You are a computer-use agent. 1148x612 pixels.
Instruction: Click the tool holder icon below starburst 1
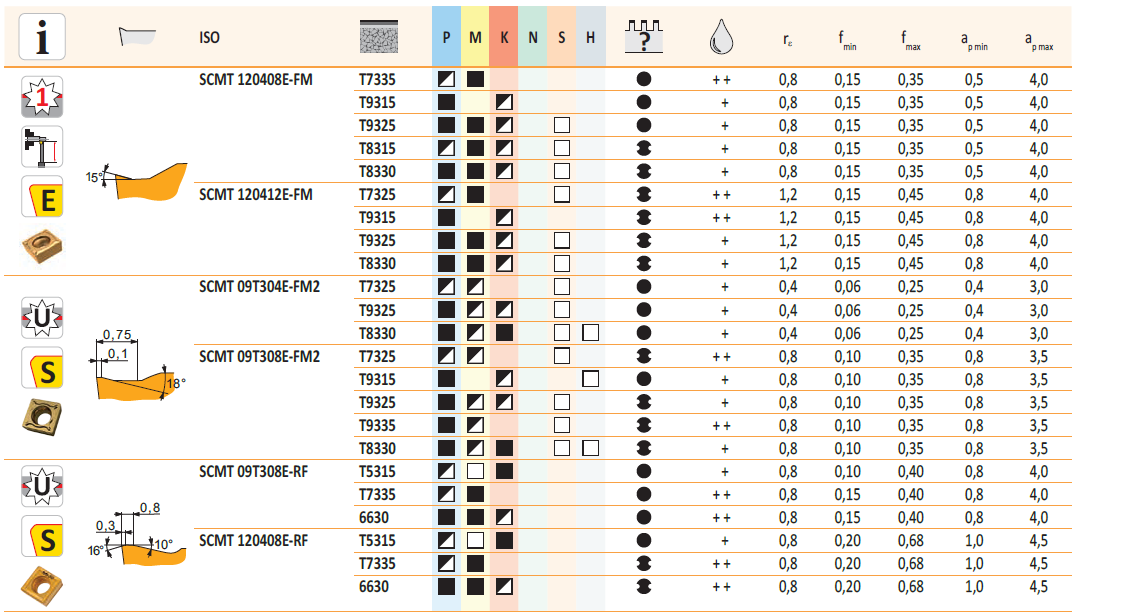(x=42, y=147)
